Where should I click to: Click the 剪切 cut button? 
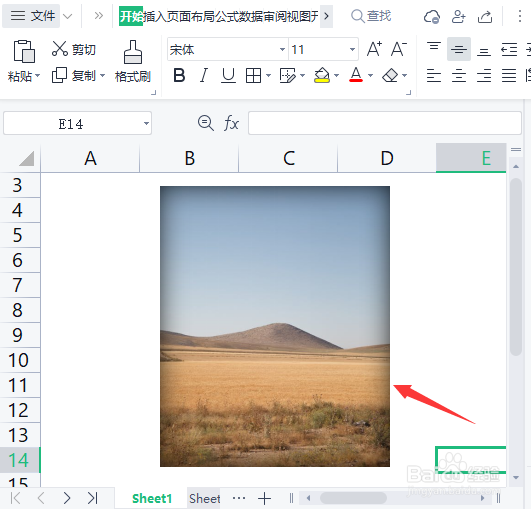(74, 49)
